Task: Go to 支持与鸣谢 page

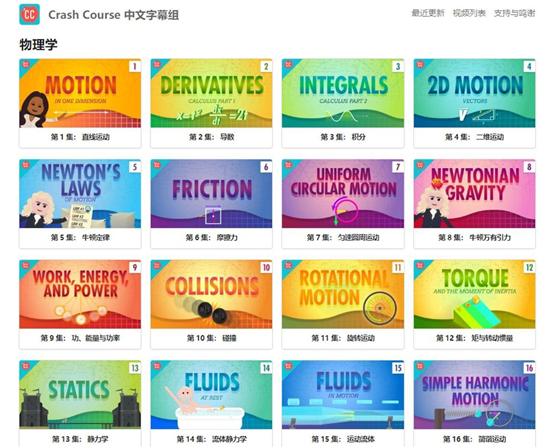Action: [x=514, y=14]
